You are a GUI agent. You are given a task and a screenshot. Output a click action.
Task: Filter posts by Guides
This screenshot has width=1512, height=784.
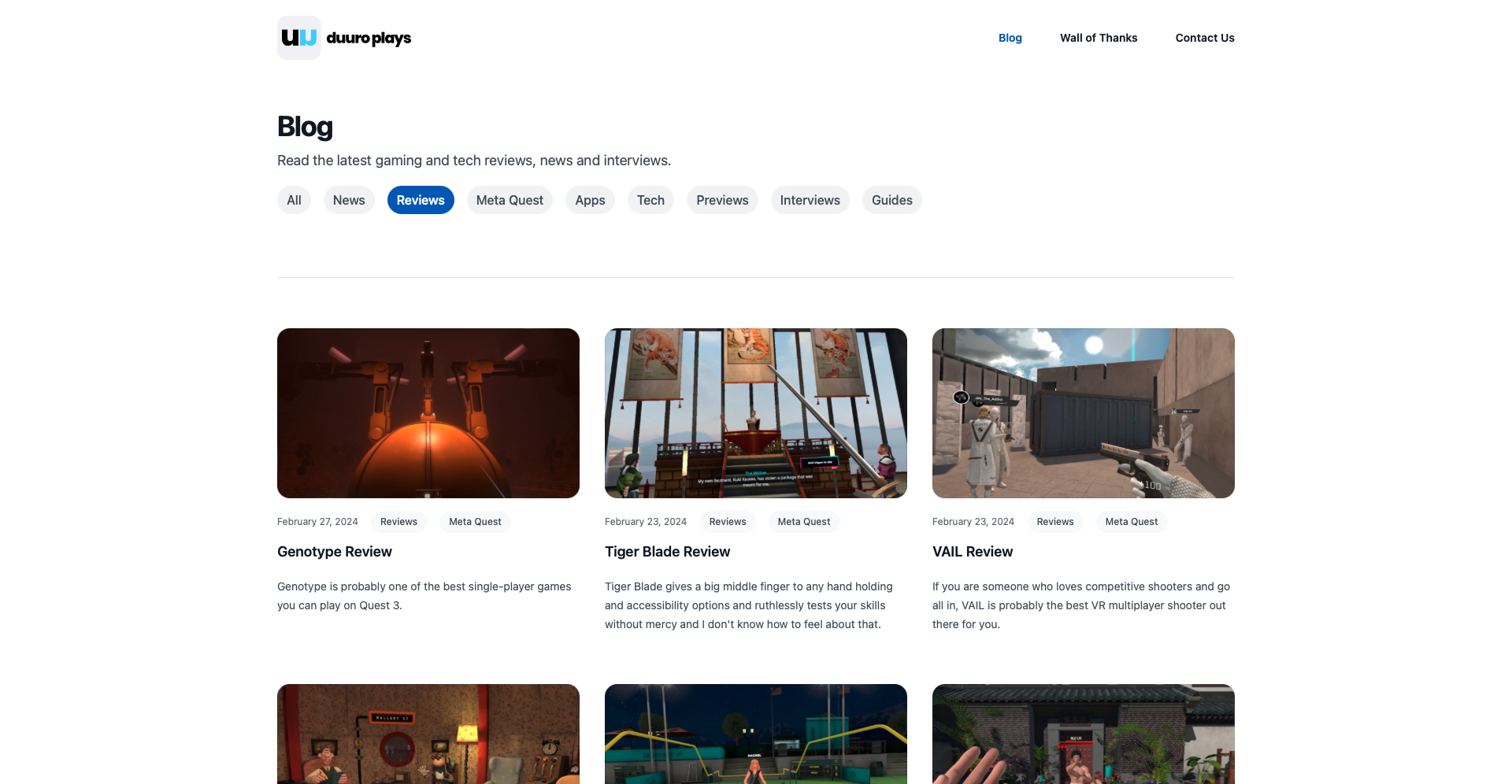(x=891, y=200)
